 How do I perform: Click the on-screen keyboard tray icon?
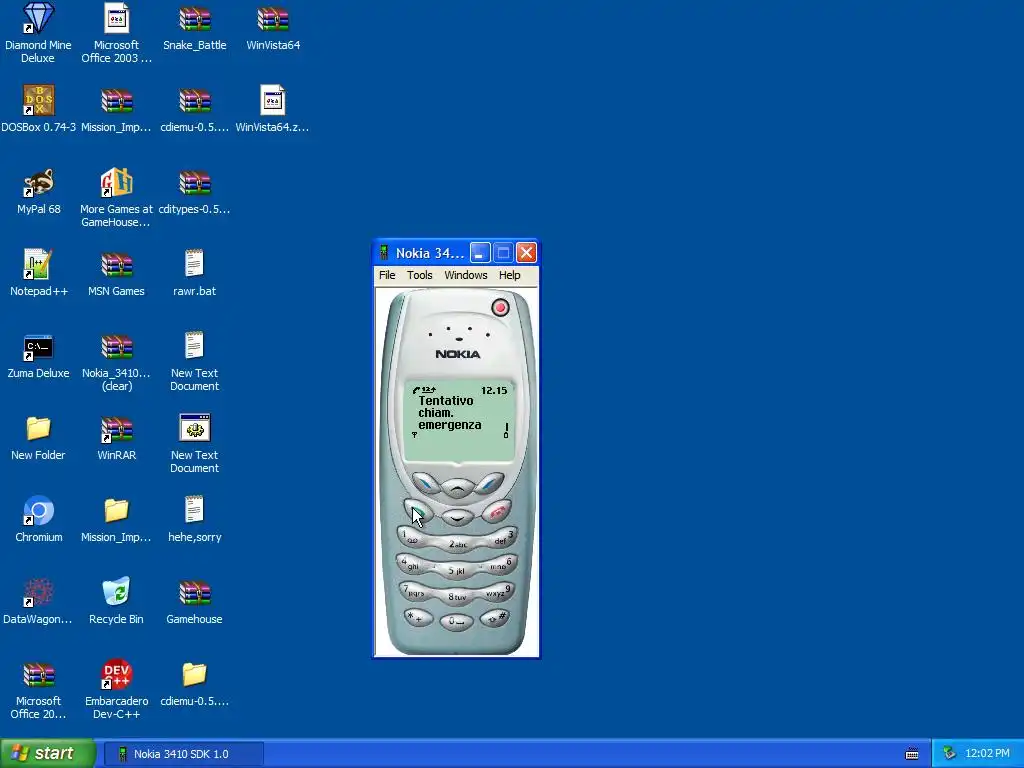coord(912,754)
